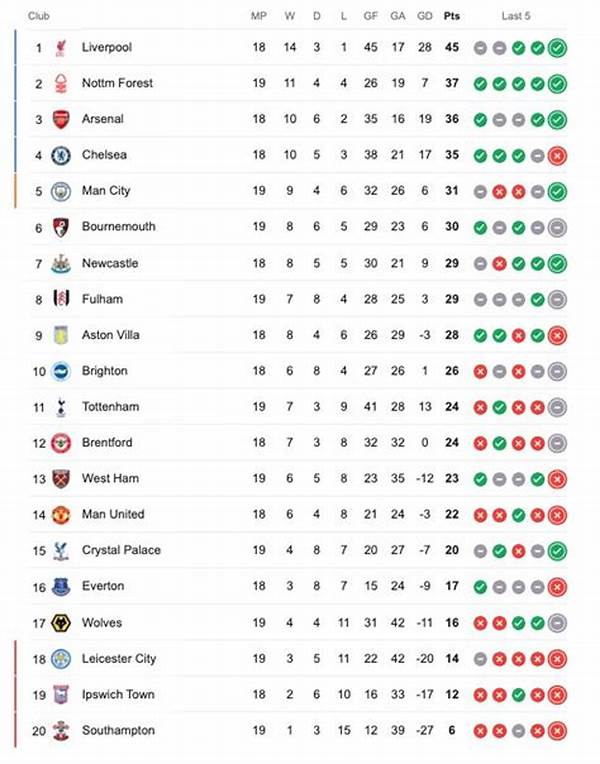Click the GD column header

(x=424, y=16)
